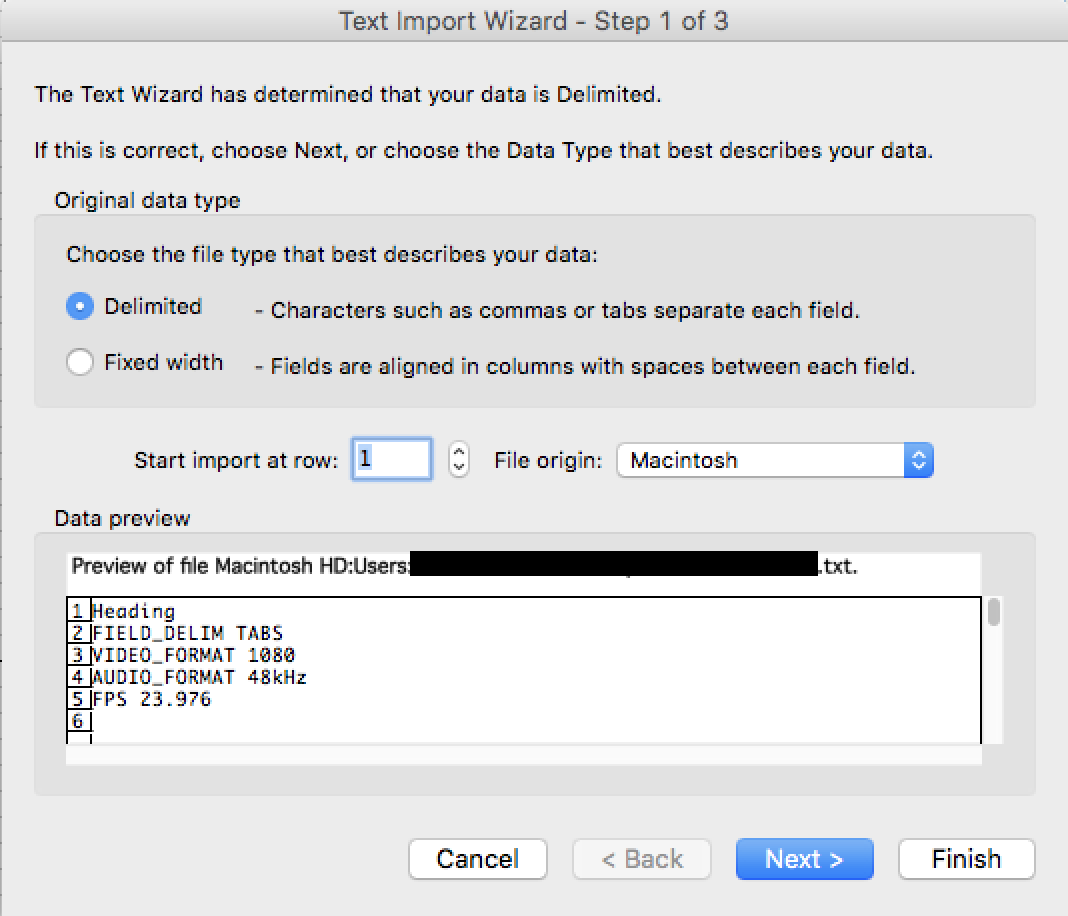The height and width of the screenshot is (916, 1068).
Task: Click the FPS 23.976 preview line
Action: (x=152, y=699)
